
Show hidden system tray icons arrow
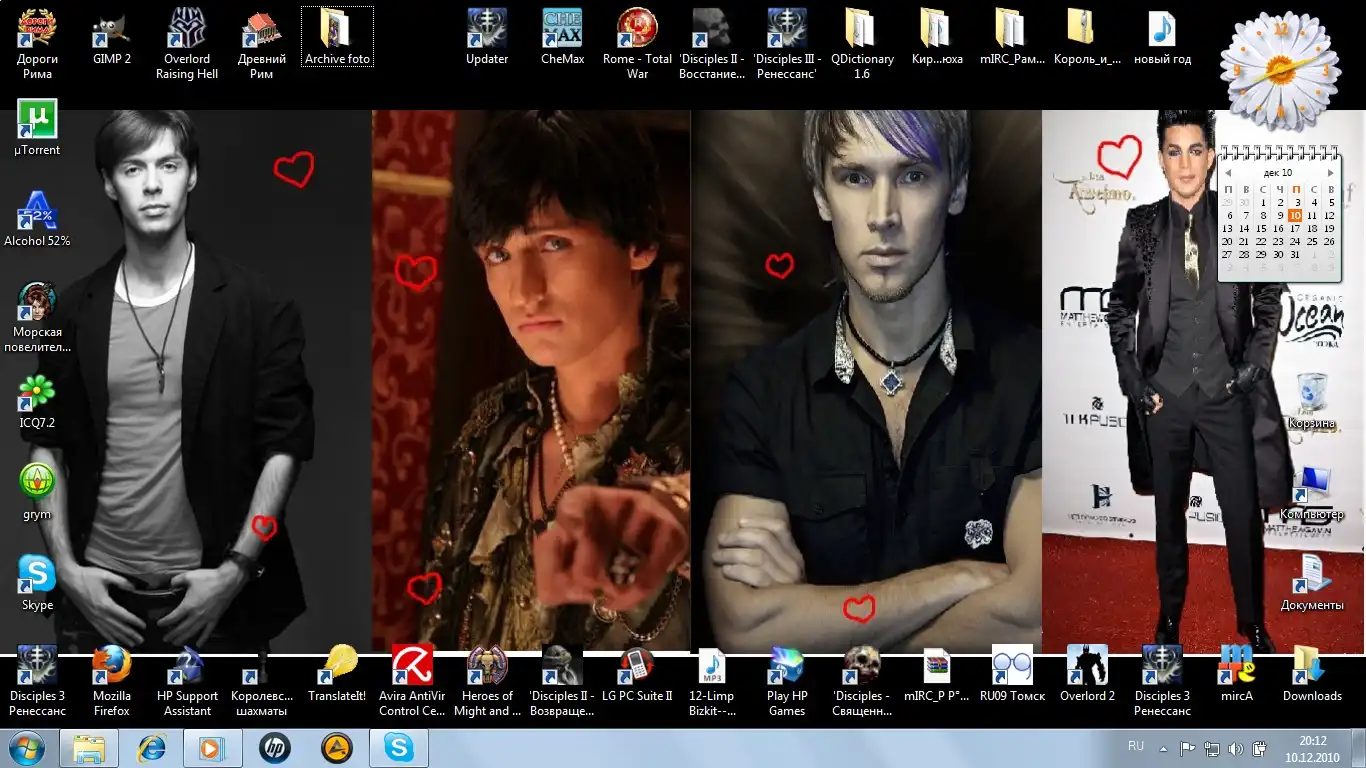click(x=1163, y=748)
